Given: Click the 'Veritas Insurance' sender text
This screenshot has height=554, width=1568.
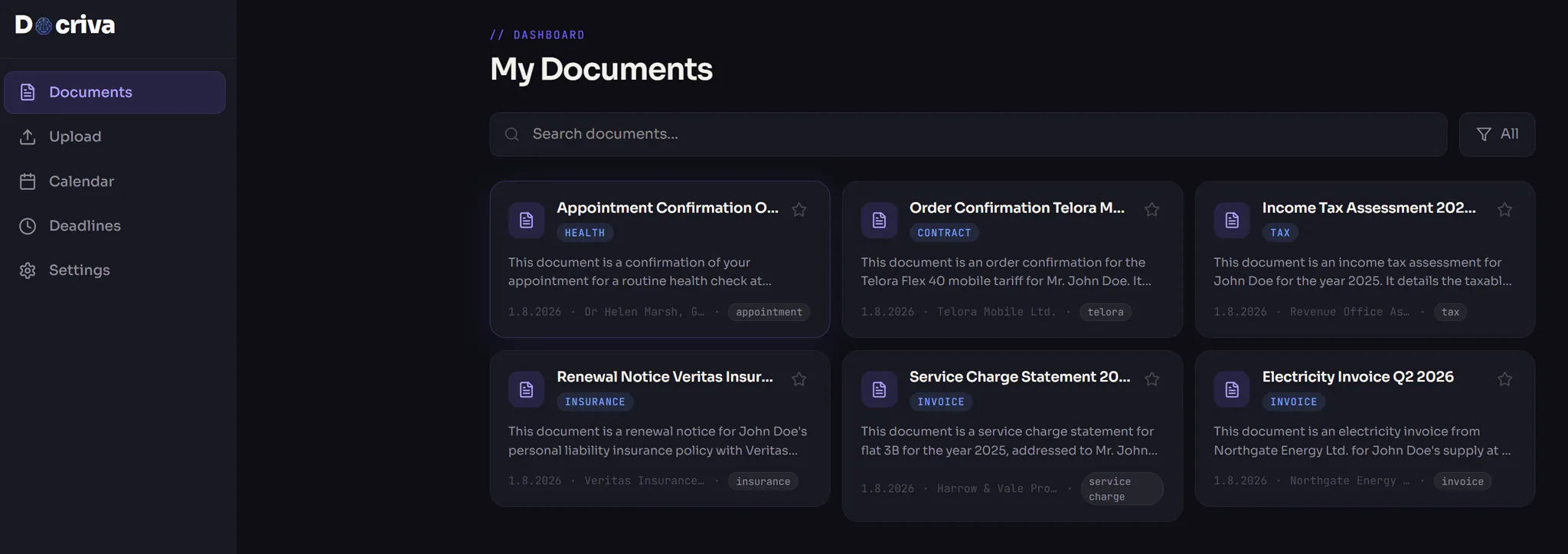Looking at the screenshot, I should [644, 481].
